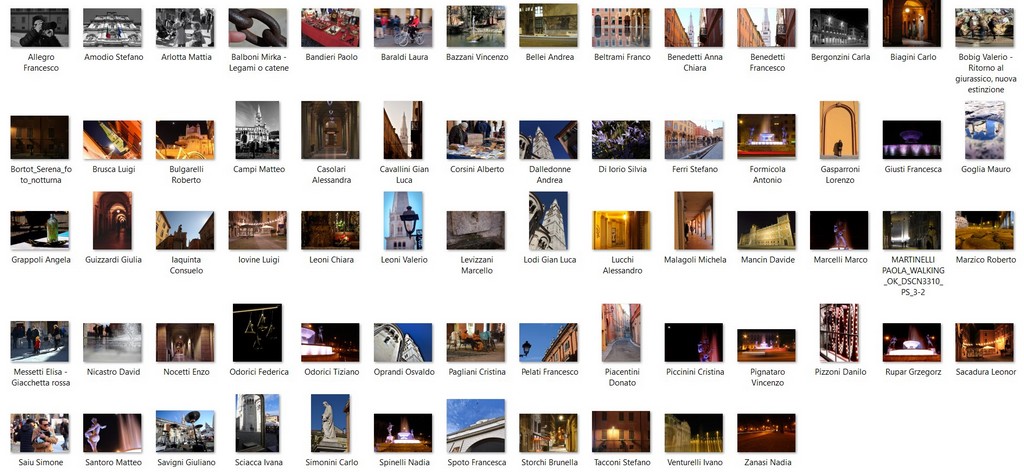Select the Bandieri Paolo thumbnail

[330, 27]
